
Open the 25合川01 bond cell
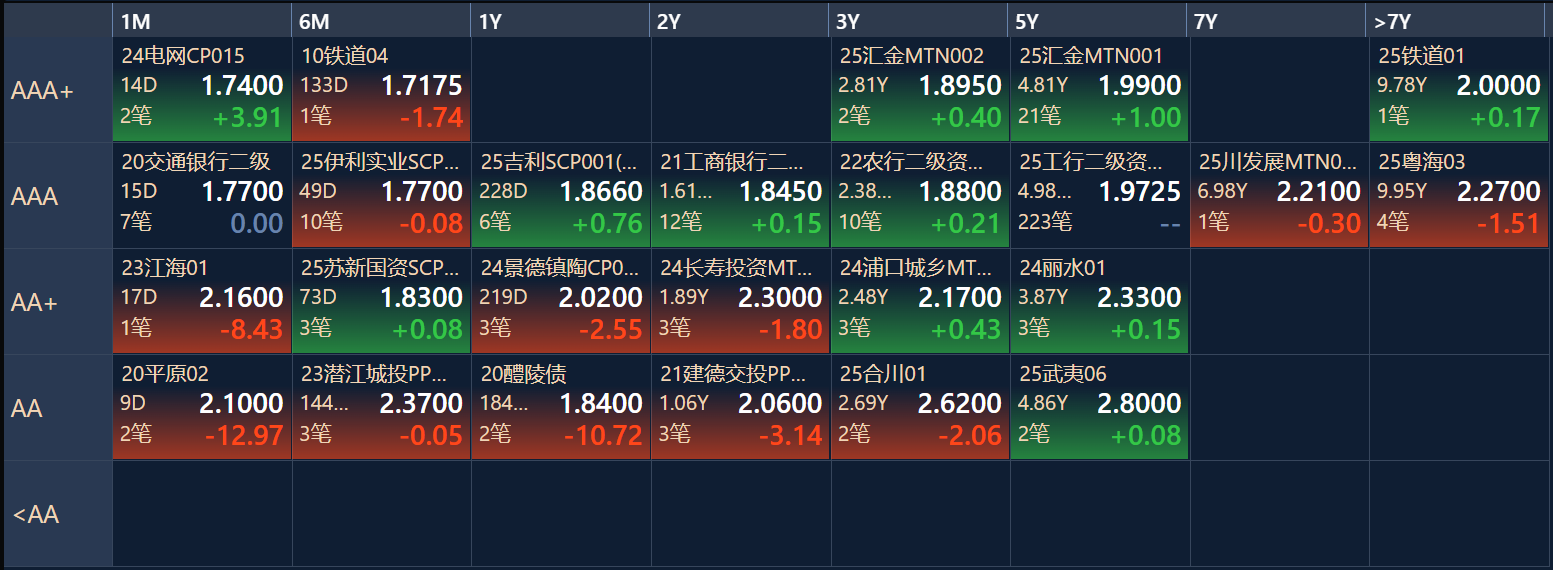point(920,408)
